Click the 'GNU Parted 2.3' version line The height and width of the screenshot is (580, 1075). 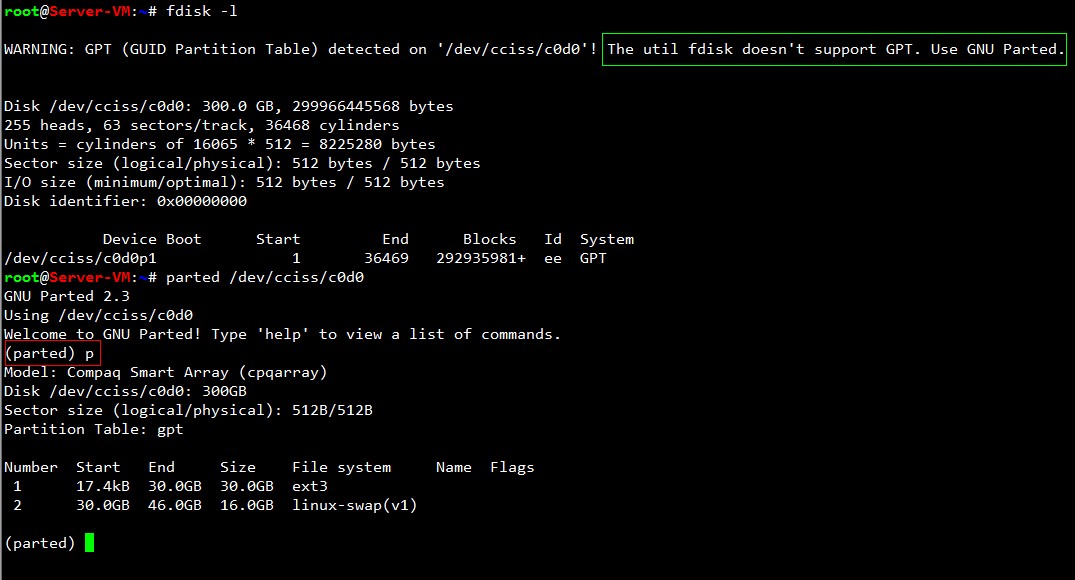tap(67, 296)
